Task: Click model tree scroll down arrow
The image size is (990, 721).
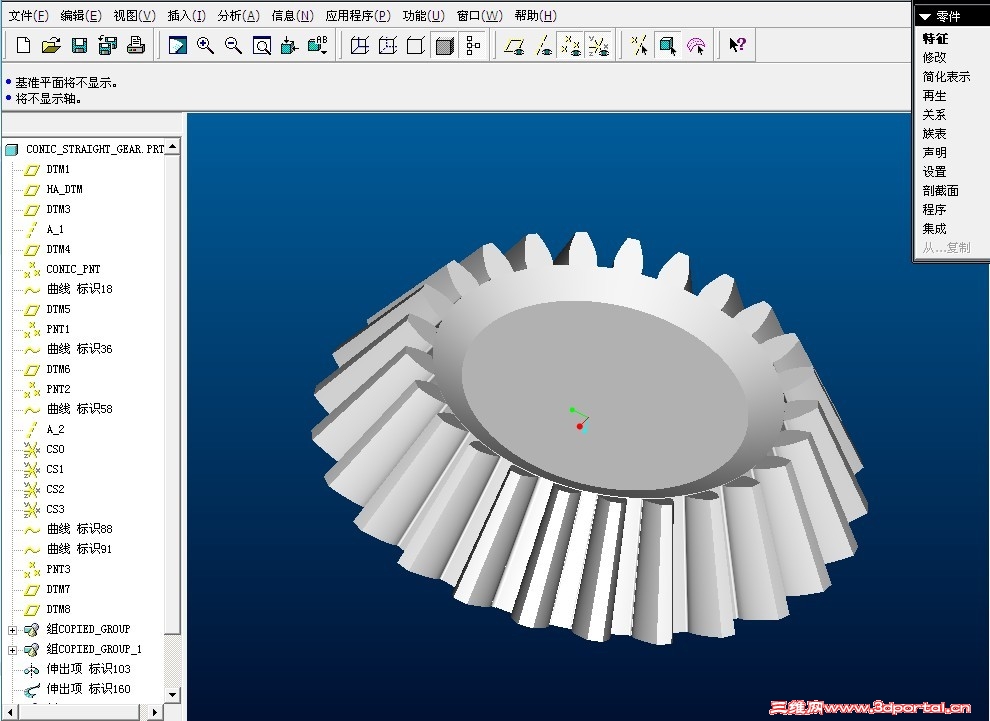Action: pos(172,694)
